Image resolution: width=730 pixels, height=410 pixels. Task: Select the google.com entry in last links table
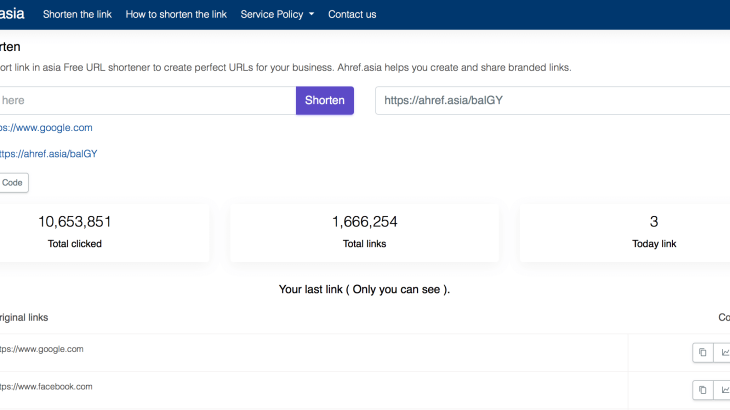point(42,349)
